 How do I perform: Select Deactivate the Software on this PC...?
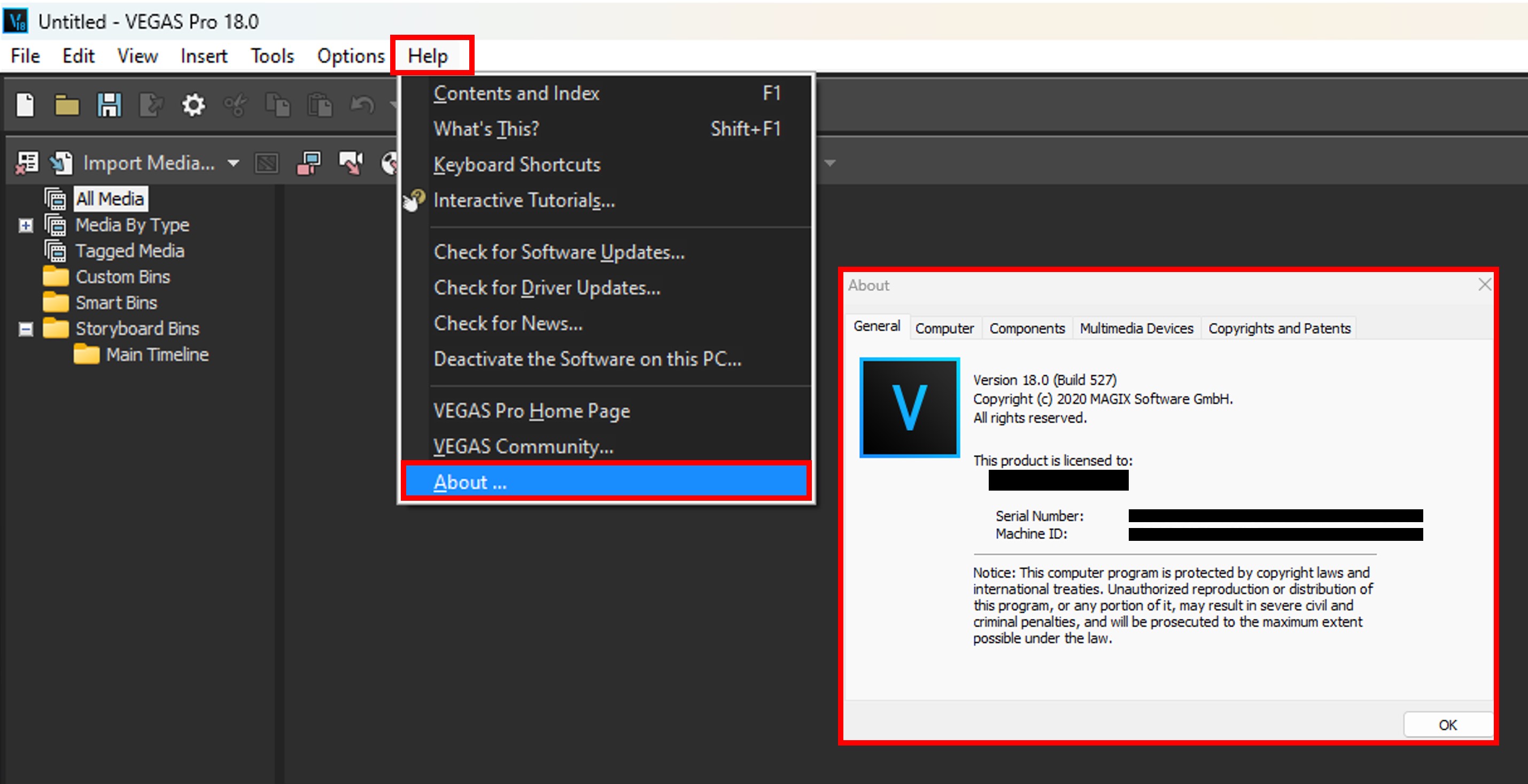[x=606, y=359]
